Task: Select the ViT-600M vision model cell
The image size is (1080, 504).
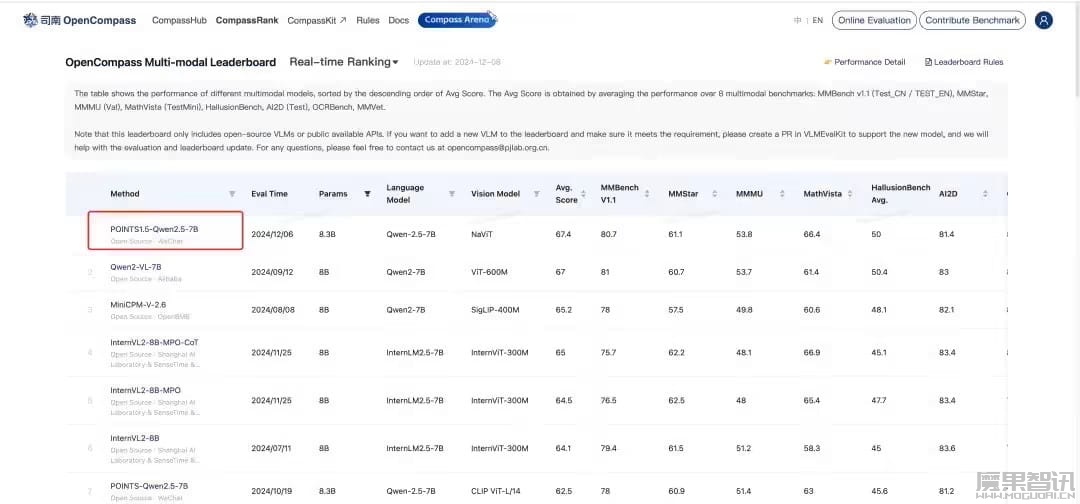Action: (x=489, y=272)
